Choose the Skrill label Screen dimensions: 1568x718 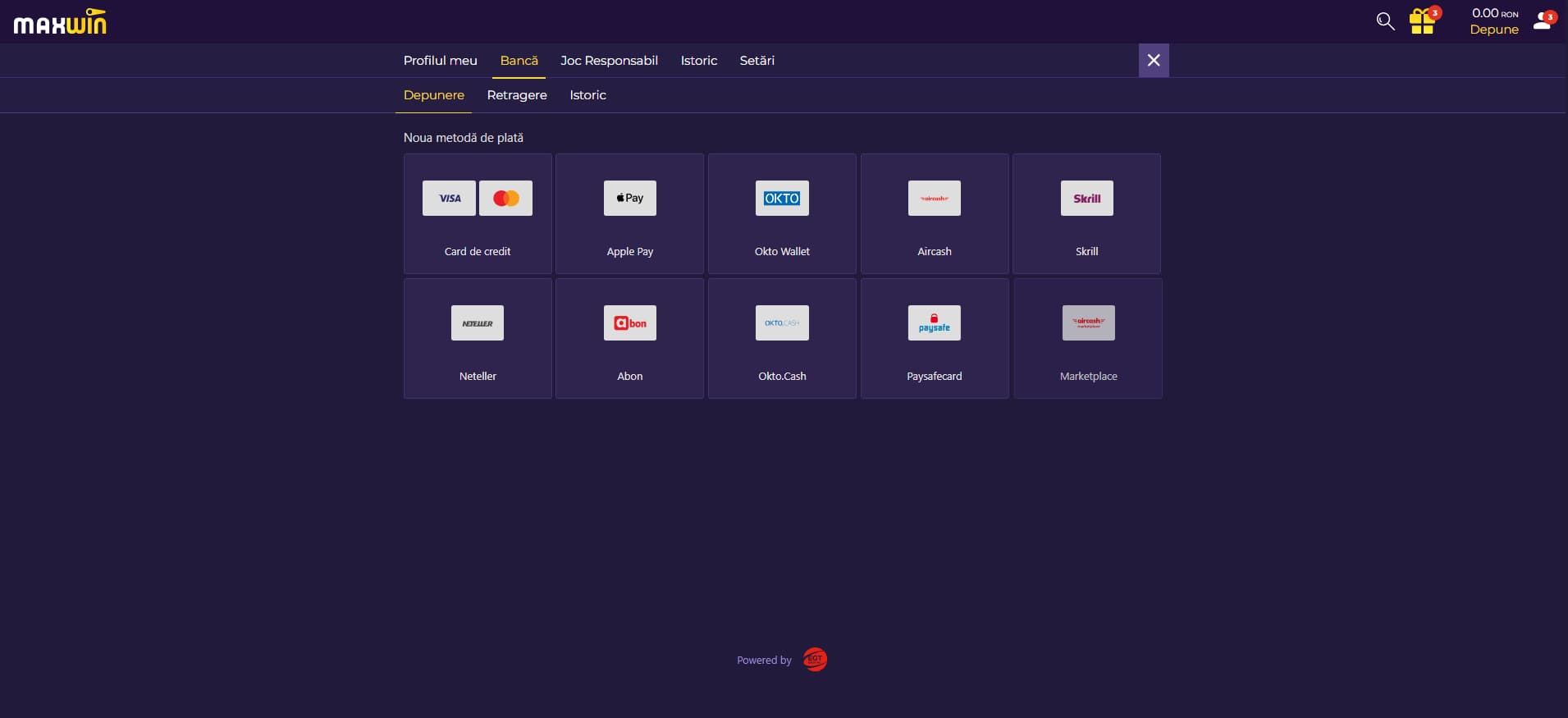(x=1086, y=251)
